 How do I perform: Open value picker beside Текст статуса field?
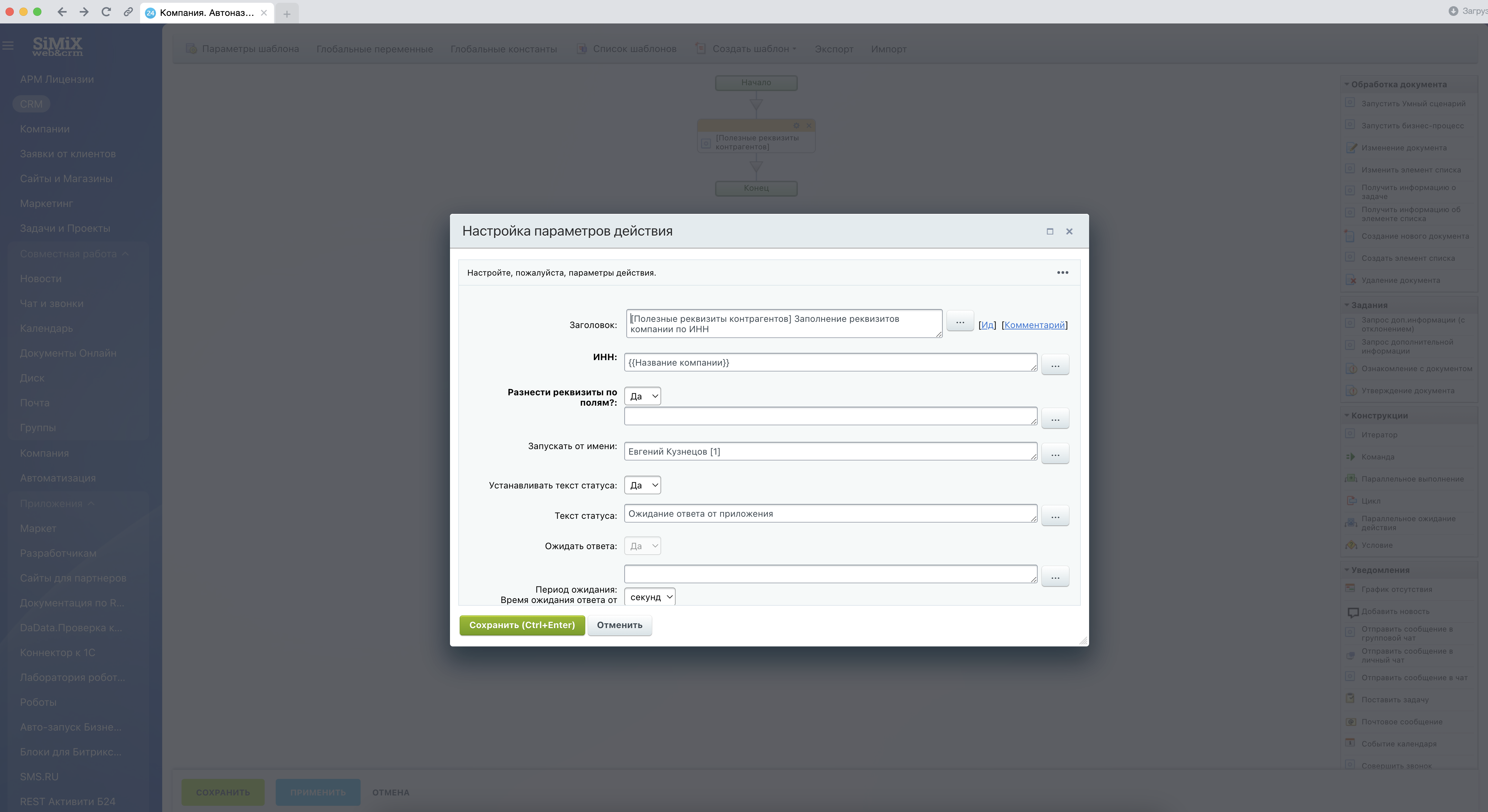[1055, 516]
